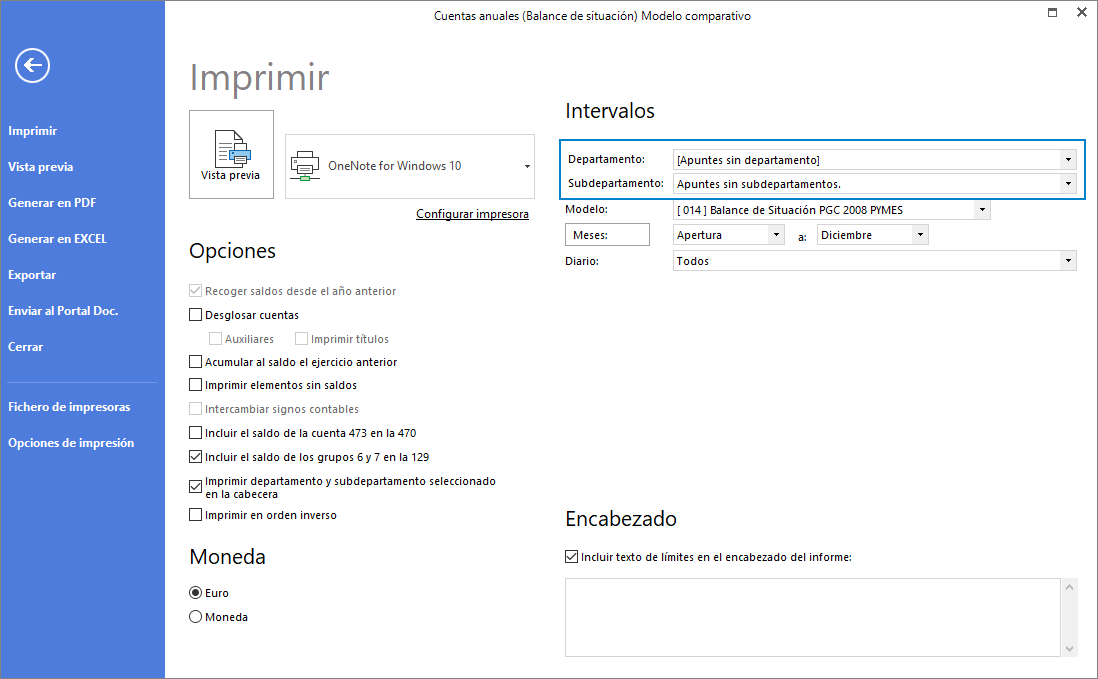Toggle the Imprimir títulos checkbox
1098x679 pixels.
301,339
